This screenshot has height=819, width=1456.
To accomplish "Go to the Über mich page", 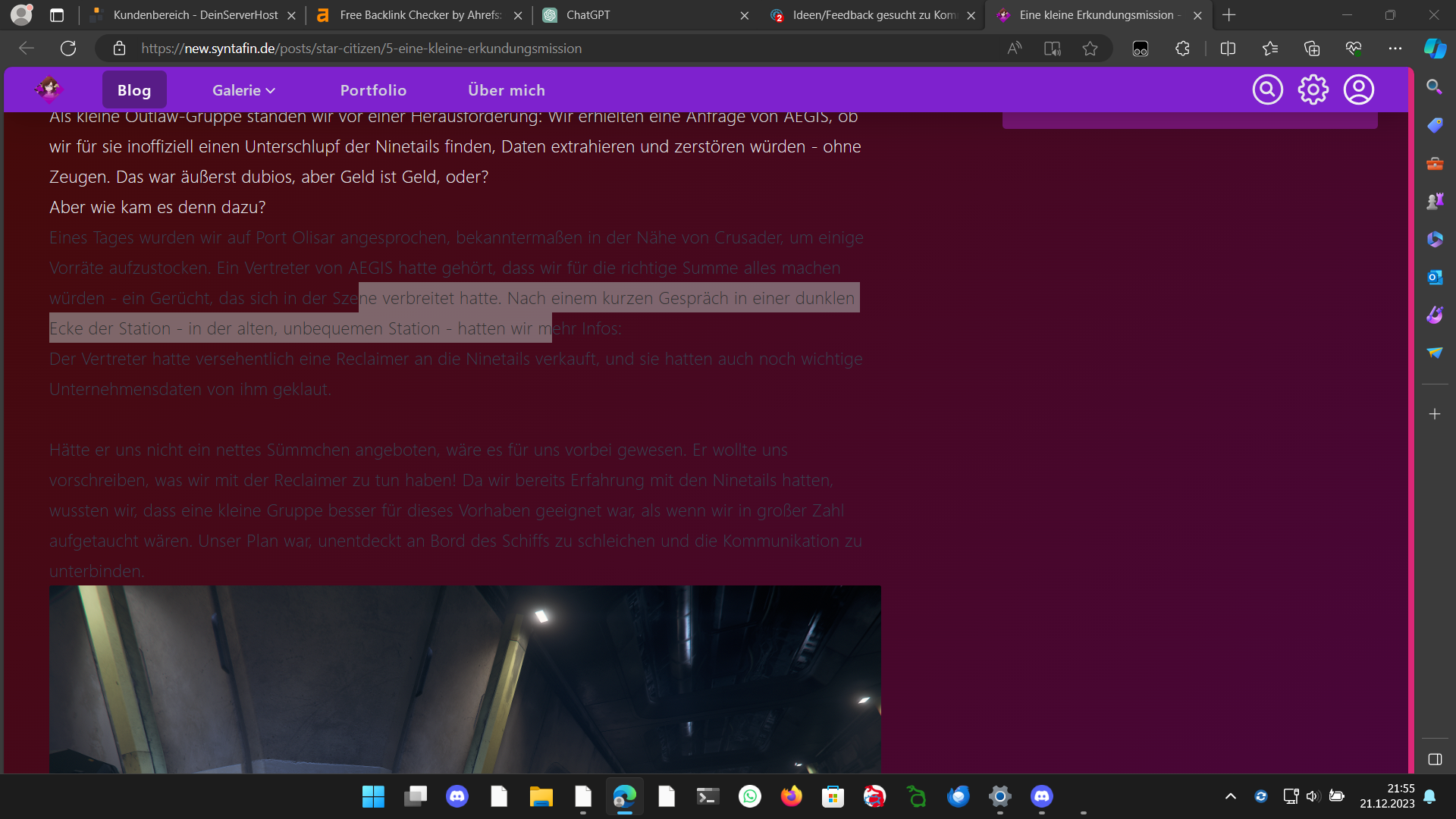I will tap(506, 90).
